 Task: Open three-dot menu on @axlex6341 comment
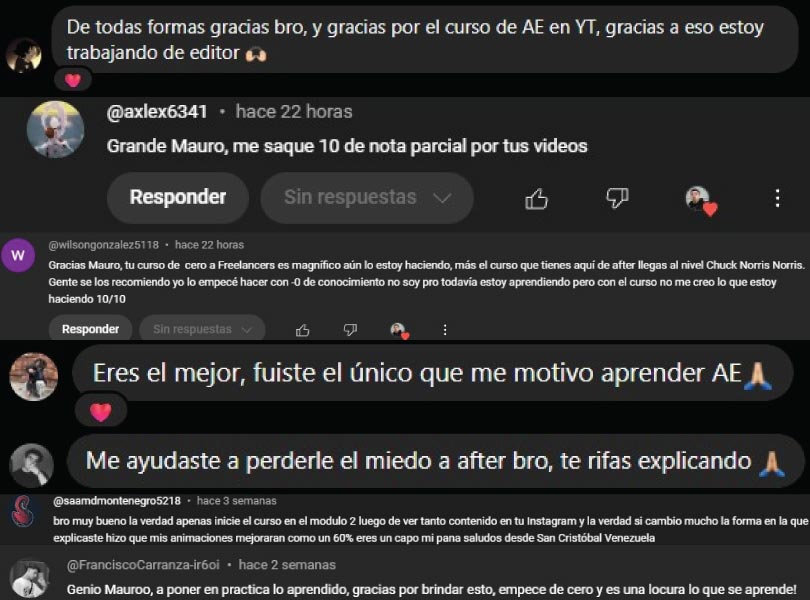coord(777,198)
